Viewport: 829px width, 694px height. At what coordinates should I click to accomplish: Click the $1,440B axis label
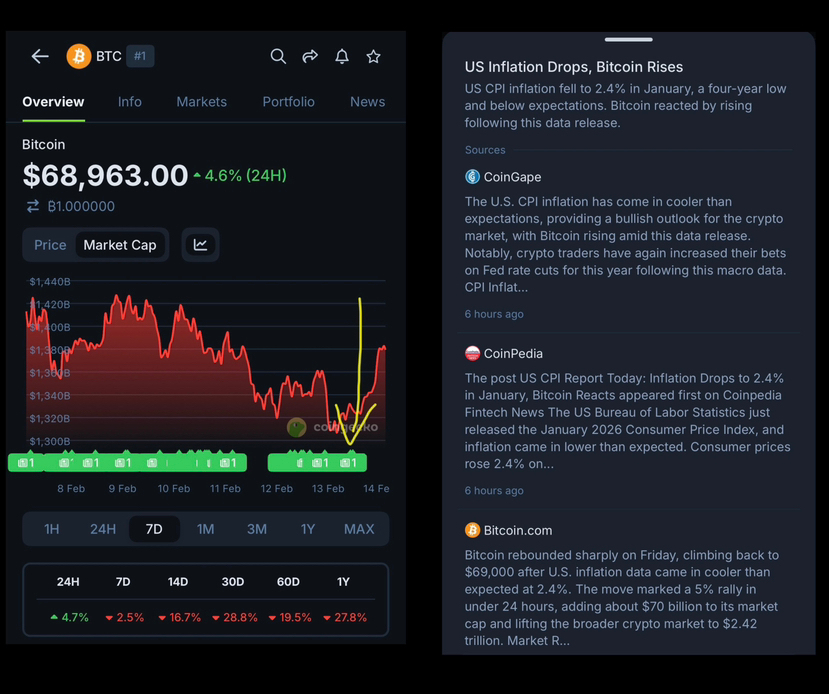click(x=50, y=282)
